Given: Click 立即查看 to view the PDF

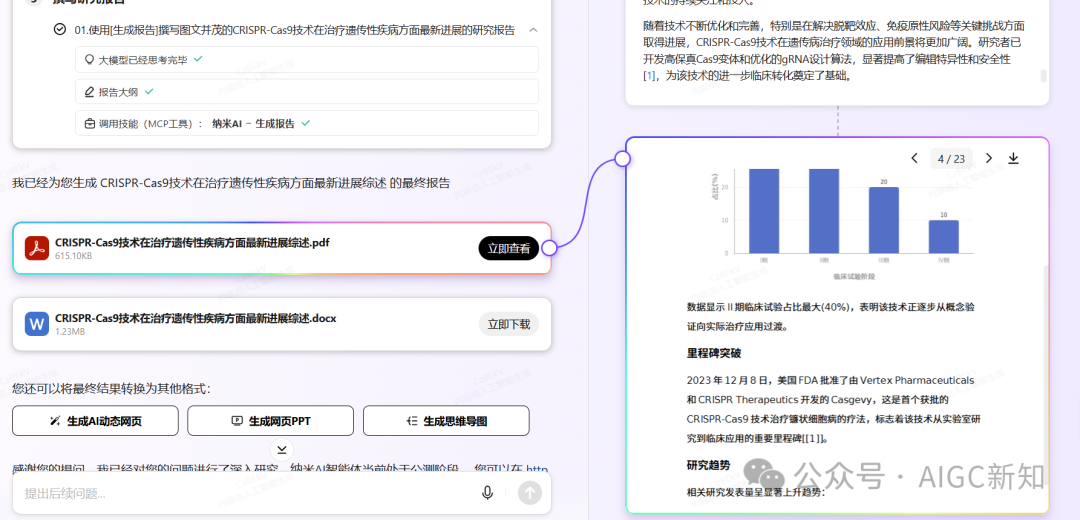Looking at the screenshot, I should click(509, 249).
